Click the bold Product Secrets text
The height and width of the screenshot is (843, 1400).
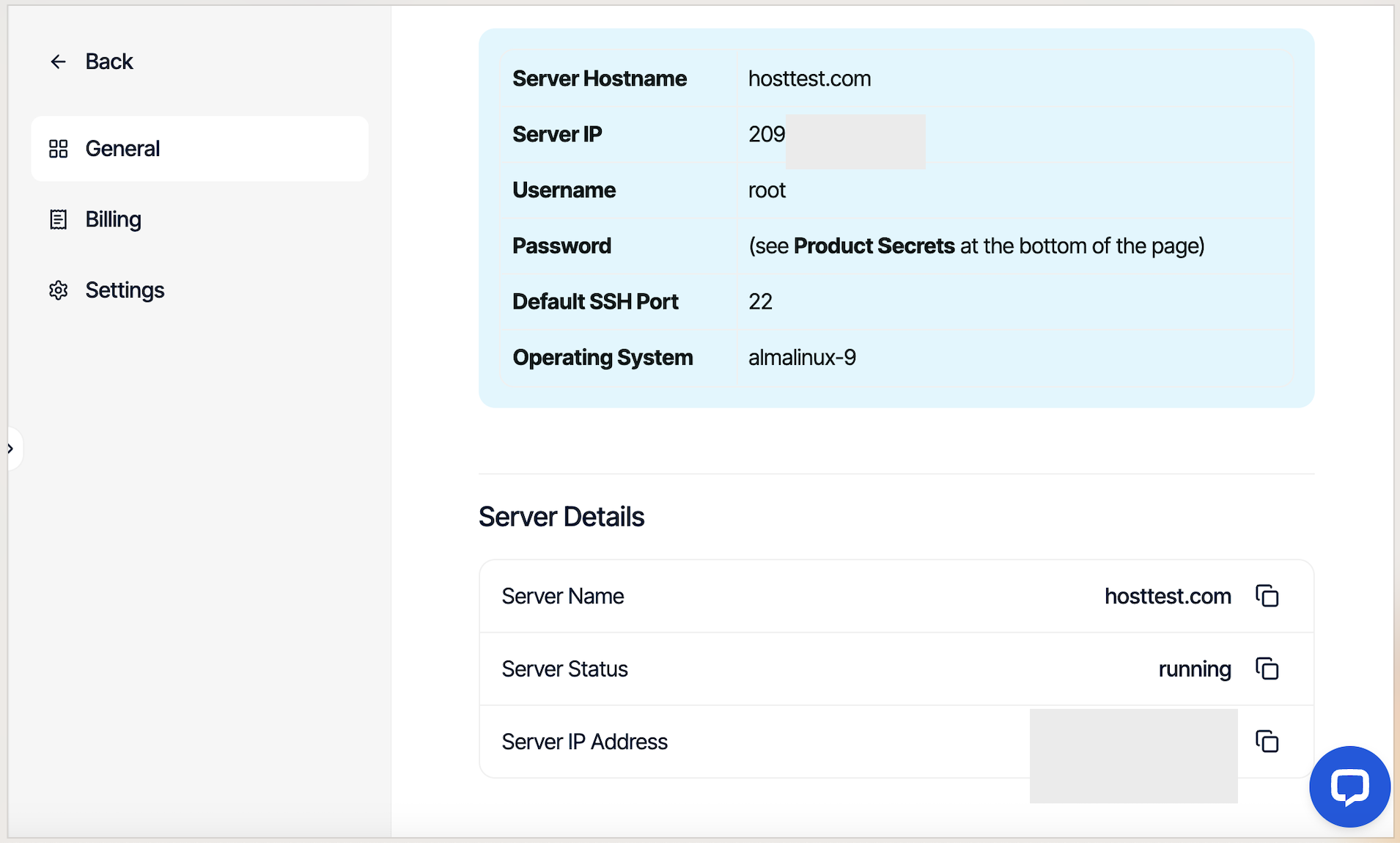874,246
